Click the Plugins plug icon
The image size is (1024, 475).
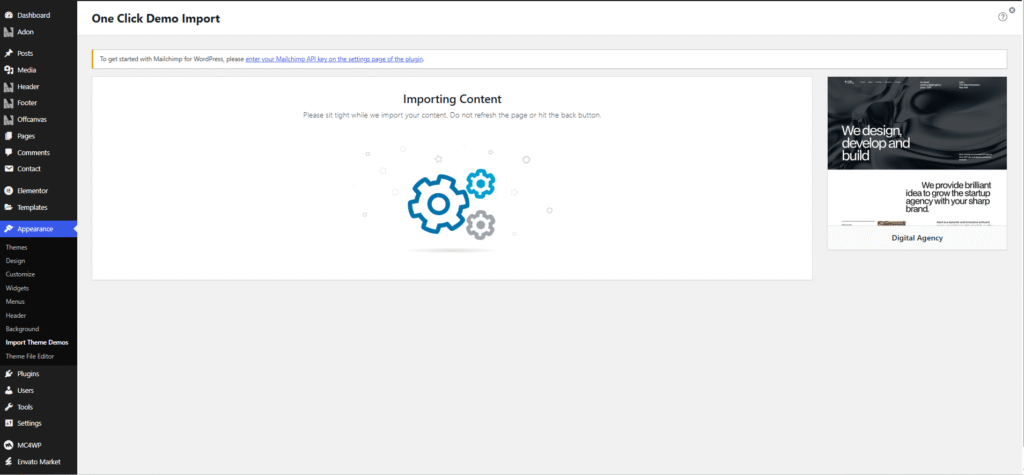coord(8,374)
